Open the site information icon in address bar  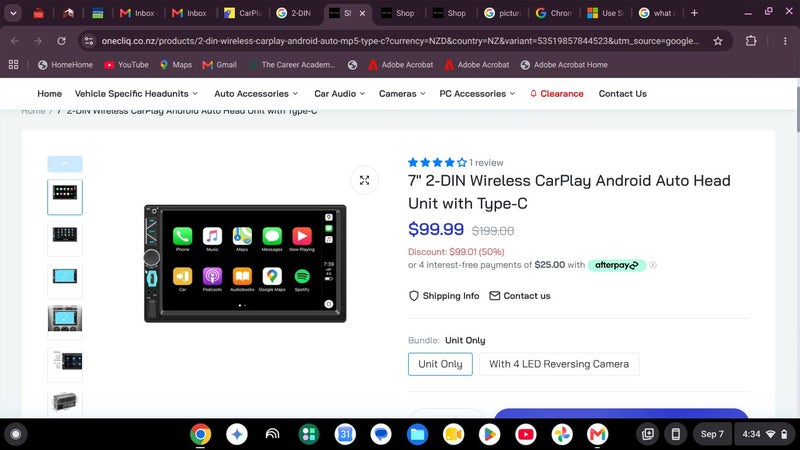tap(89, 41)
